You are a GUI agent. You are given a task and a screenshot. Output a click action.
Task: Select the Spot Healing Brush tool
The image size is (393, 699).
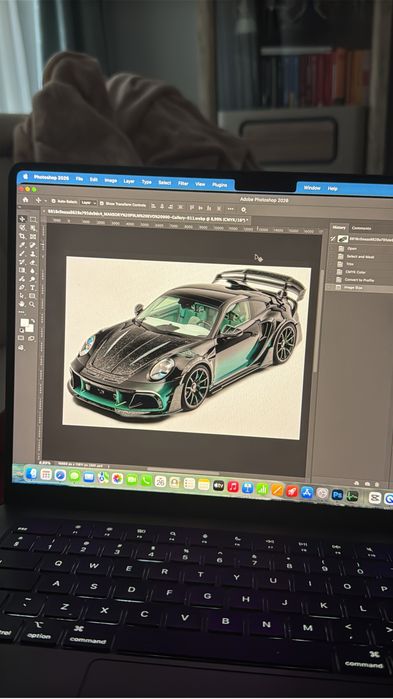coord(33,245)
